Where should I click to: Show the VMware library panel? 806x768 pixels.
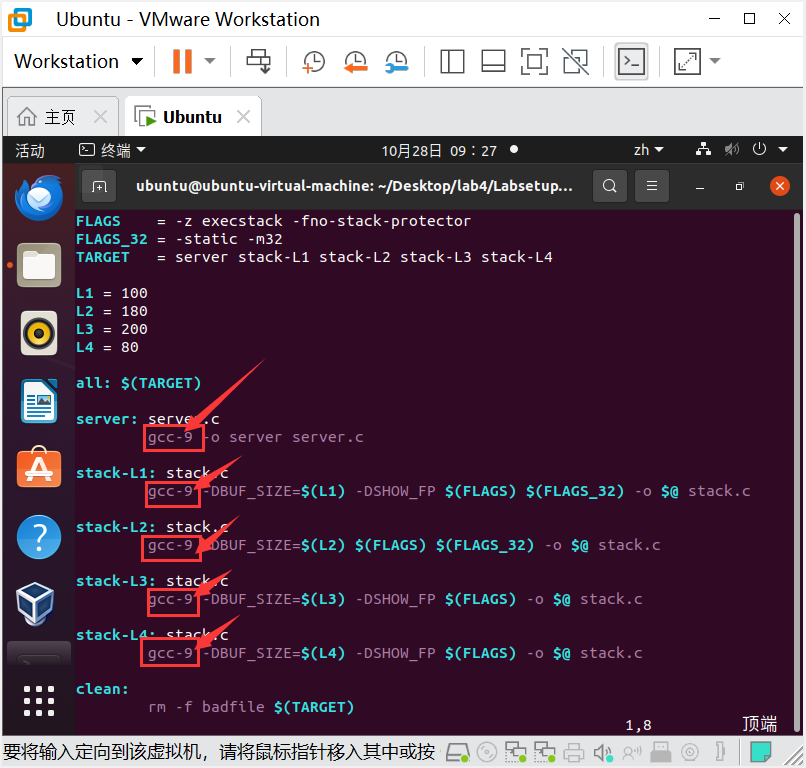point(452,61)
